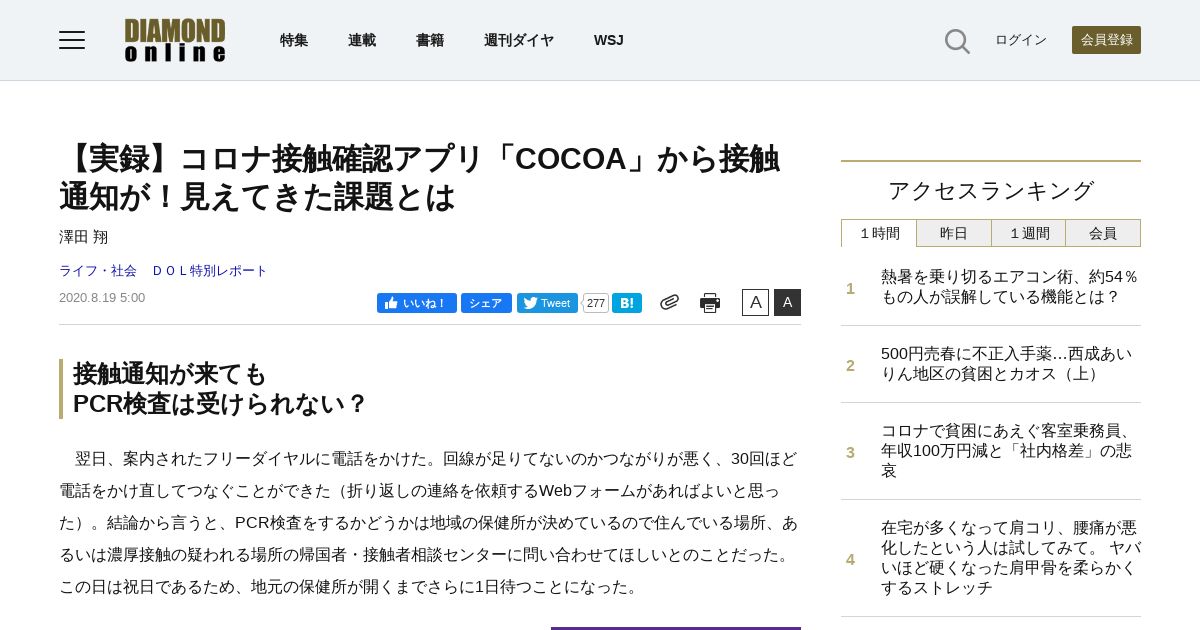Click the ログイン link
This screenshot has width=1200, height=630.
pyautogui.click(x=1021, y=40)
